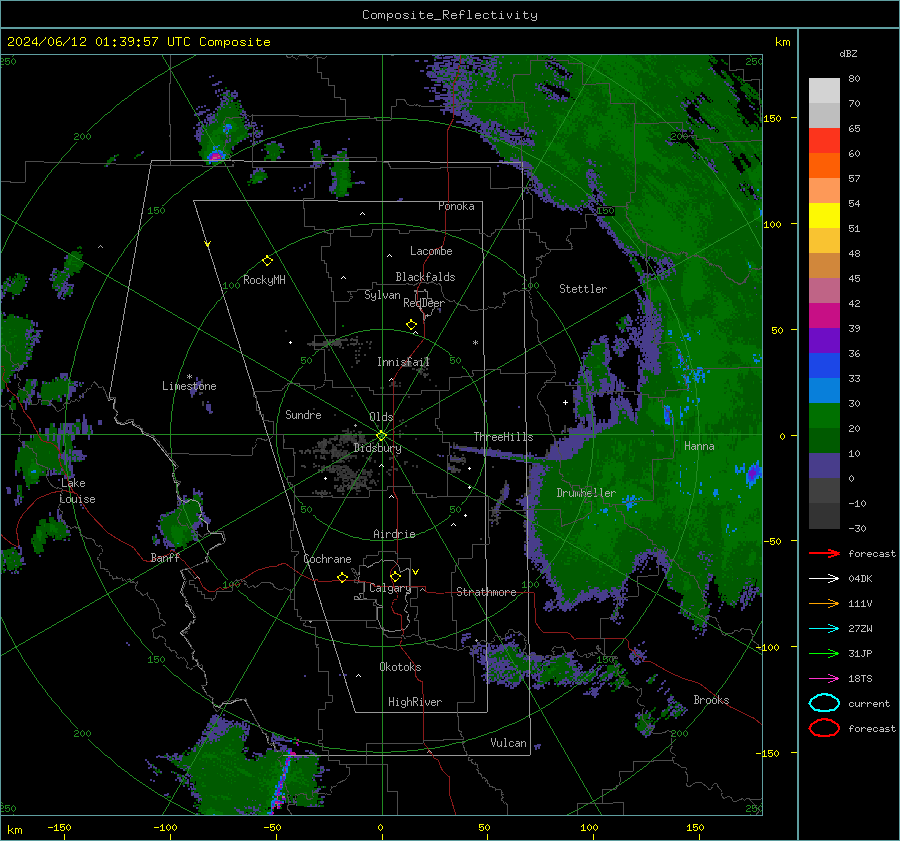Click the purple 10 dBZ color swatch
This screenshot has width=900, height=841.
click(824, 466)
